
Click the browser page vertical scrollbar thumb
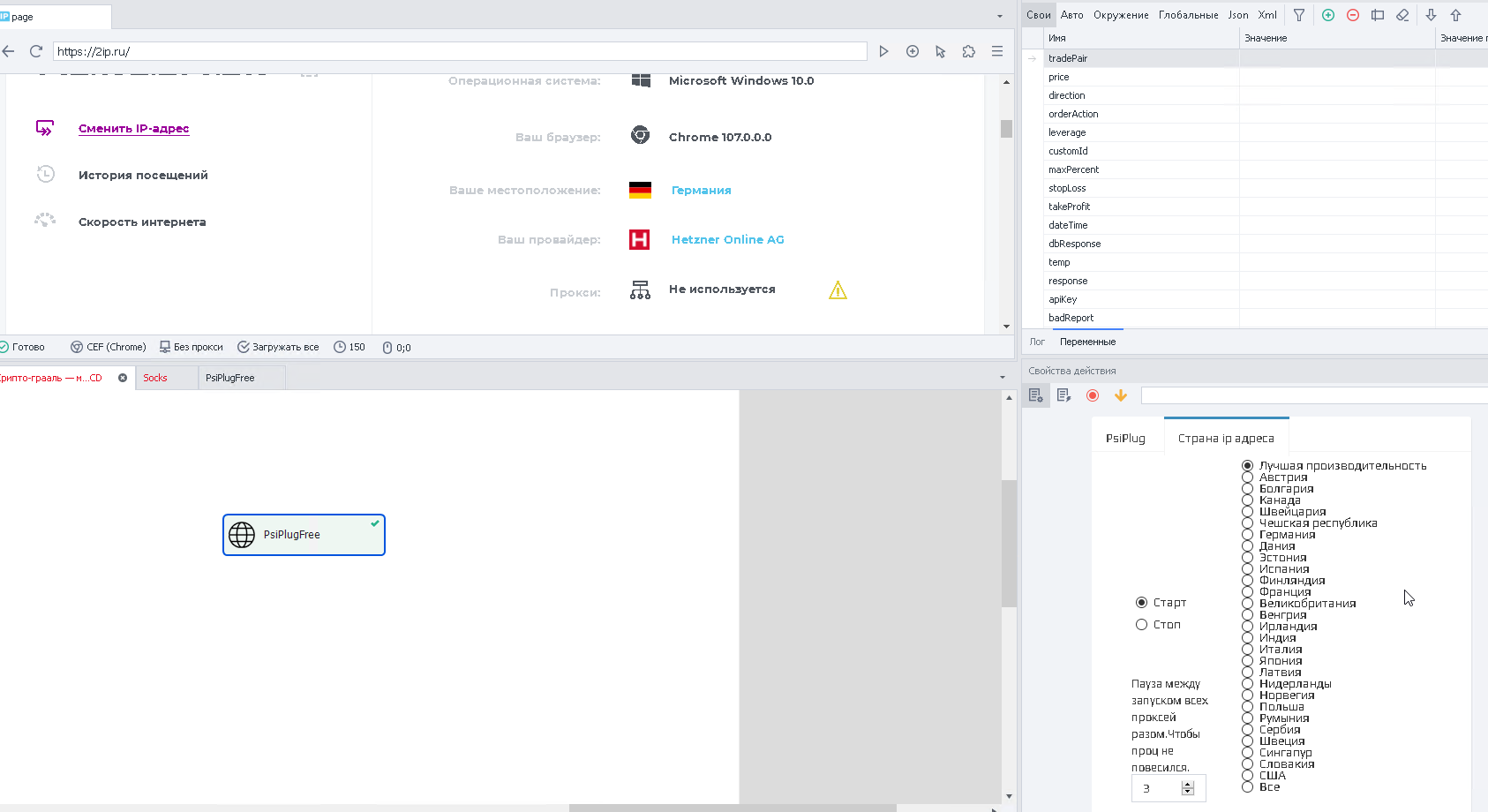pyautogui.click(x=1006, y=129)
